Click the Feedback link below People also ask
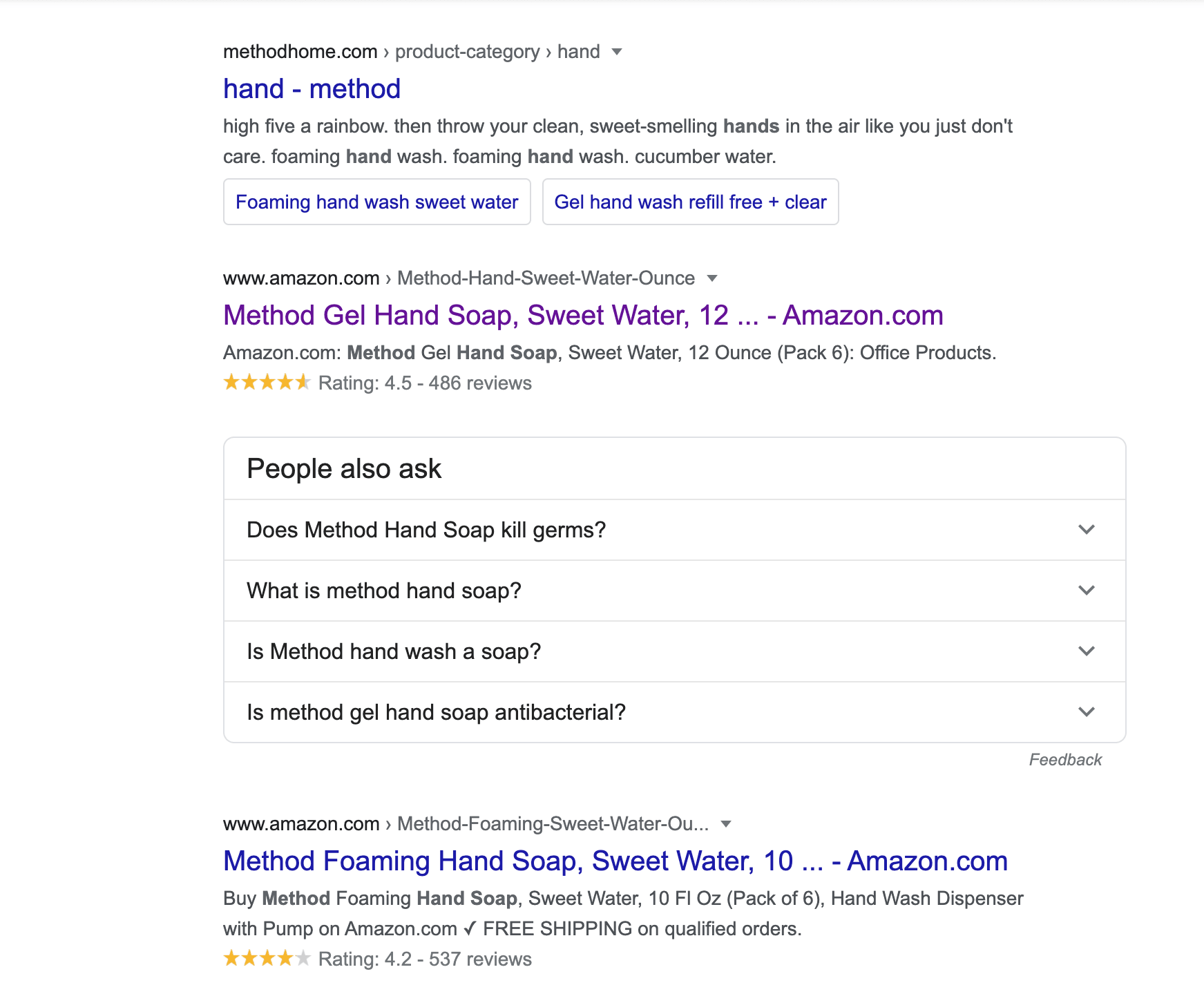 tap(1065, 760)
